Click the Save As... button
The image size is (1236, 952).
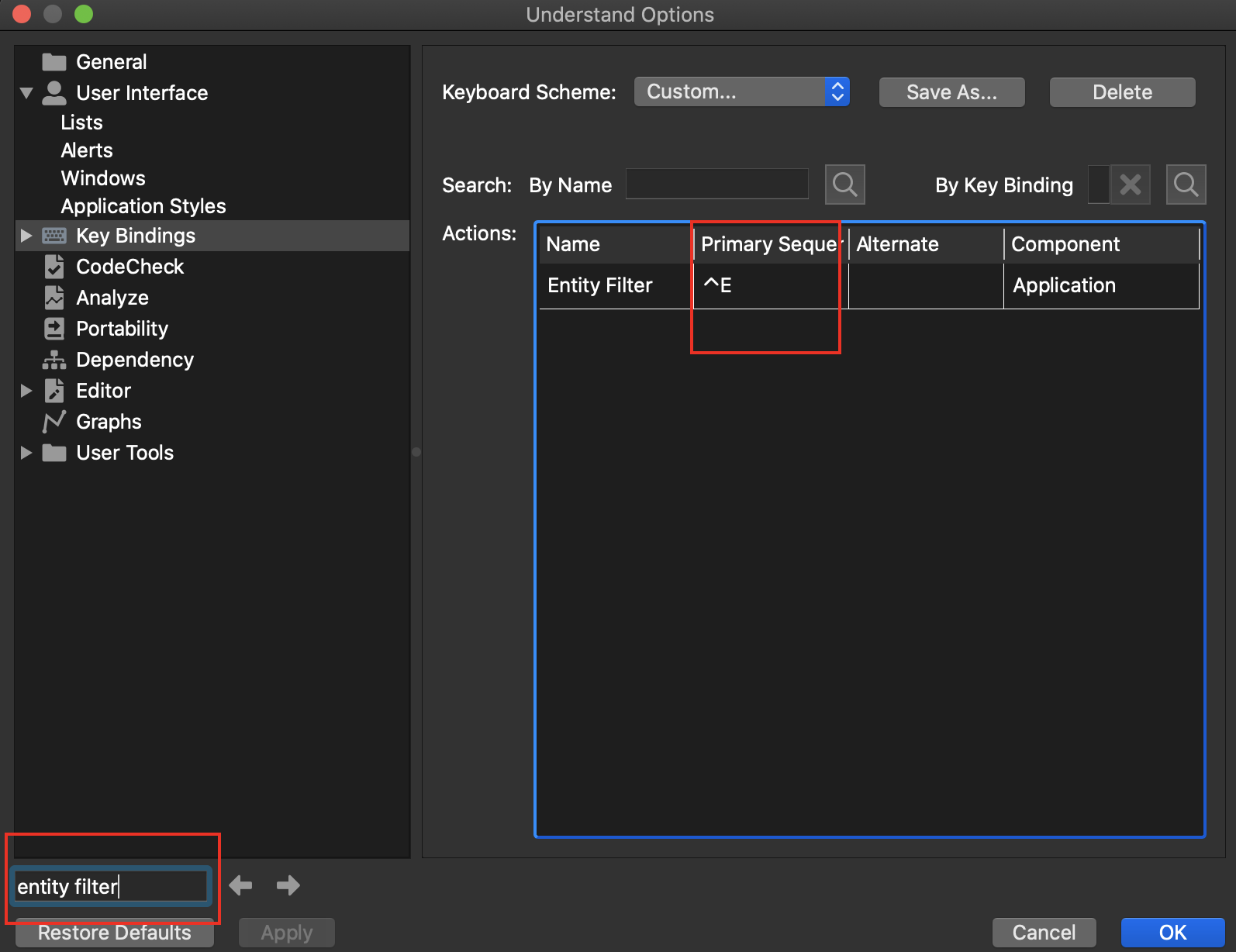(x=951, y=92)
